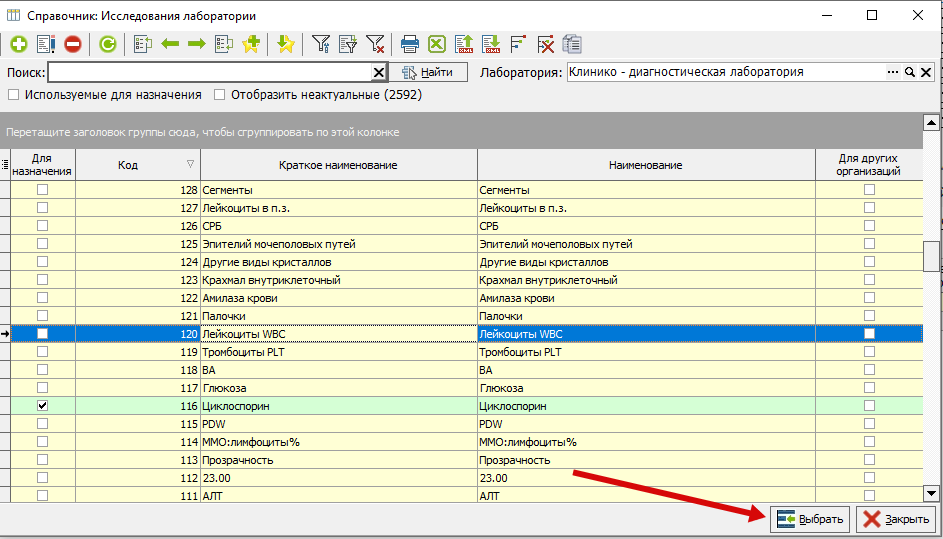Screen dimensions: 943x539
Task: Check 'Для назначения' for Глюкоза row
Action: pos(43,388)
